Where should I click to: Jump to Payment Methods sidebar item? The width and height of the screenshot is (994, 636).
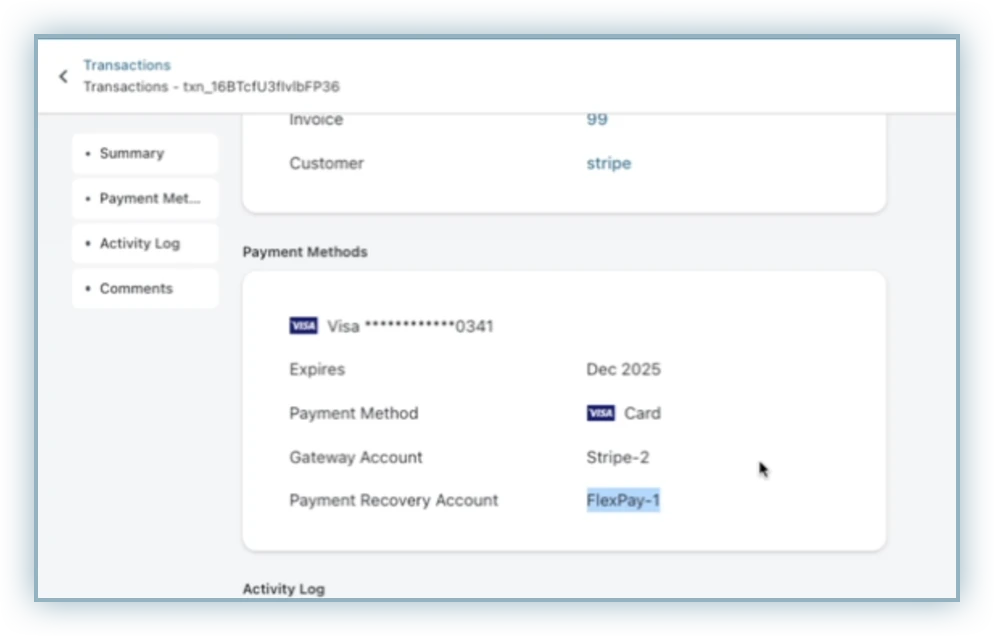tap(145, 199)
